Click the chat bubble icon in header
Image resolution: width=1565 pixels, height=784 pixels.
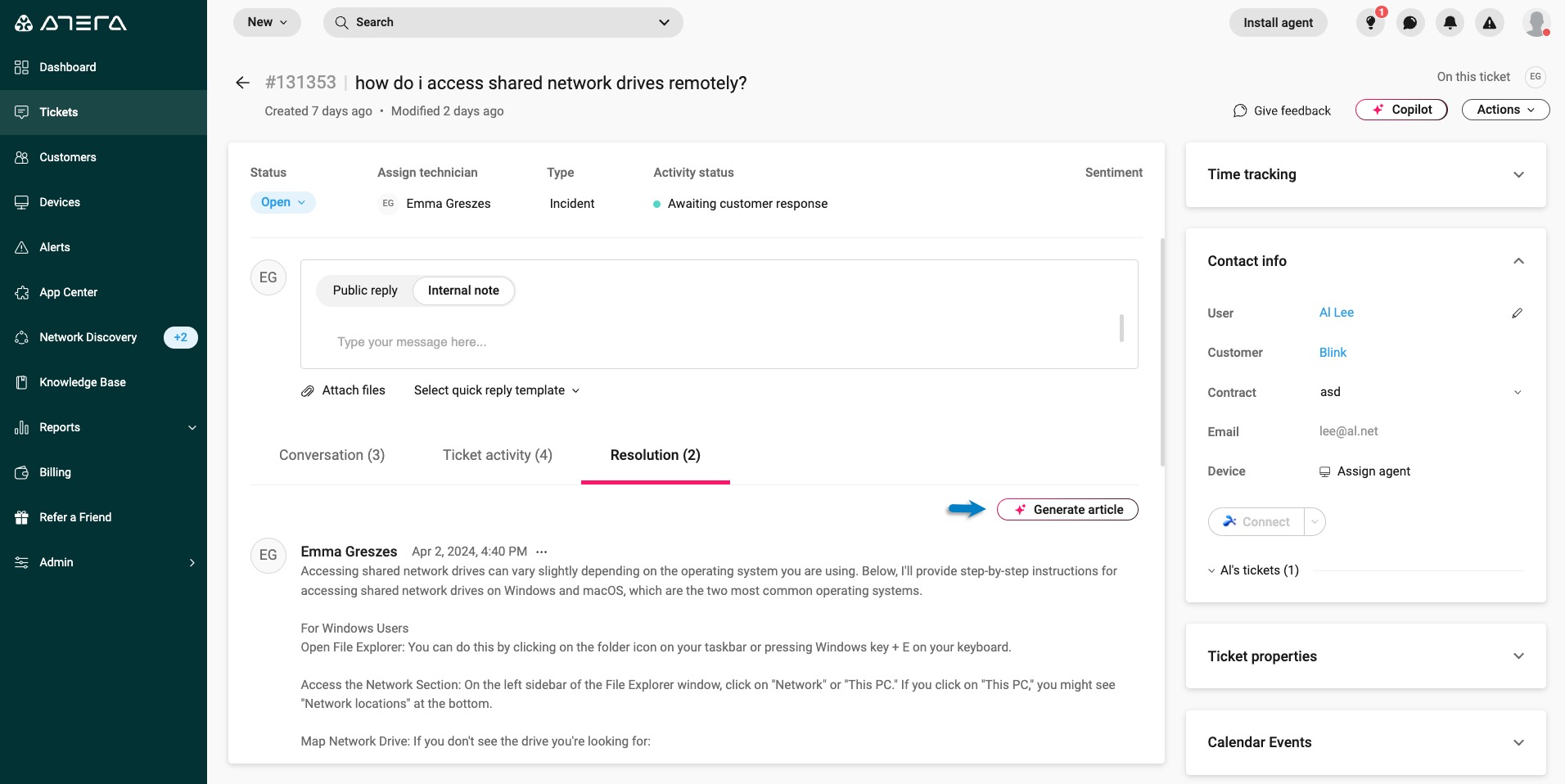(x=1409, y=23)
